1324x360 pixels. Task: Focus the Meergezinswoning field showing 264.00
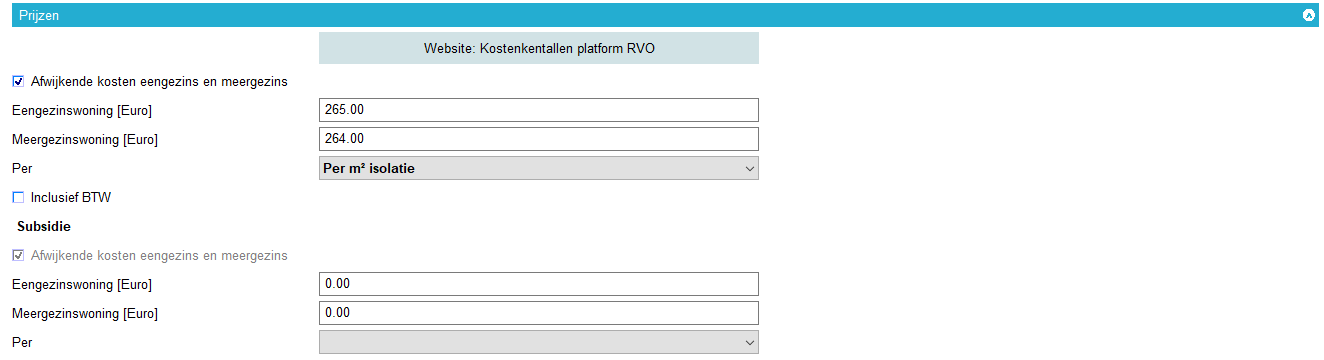point(539,139)
